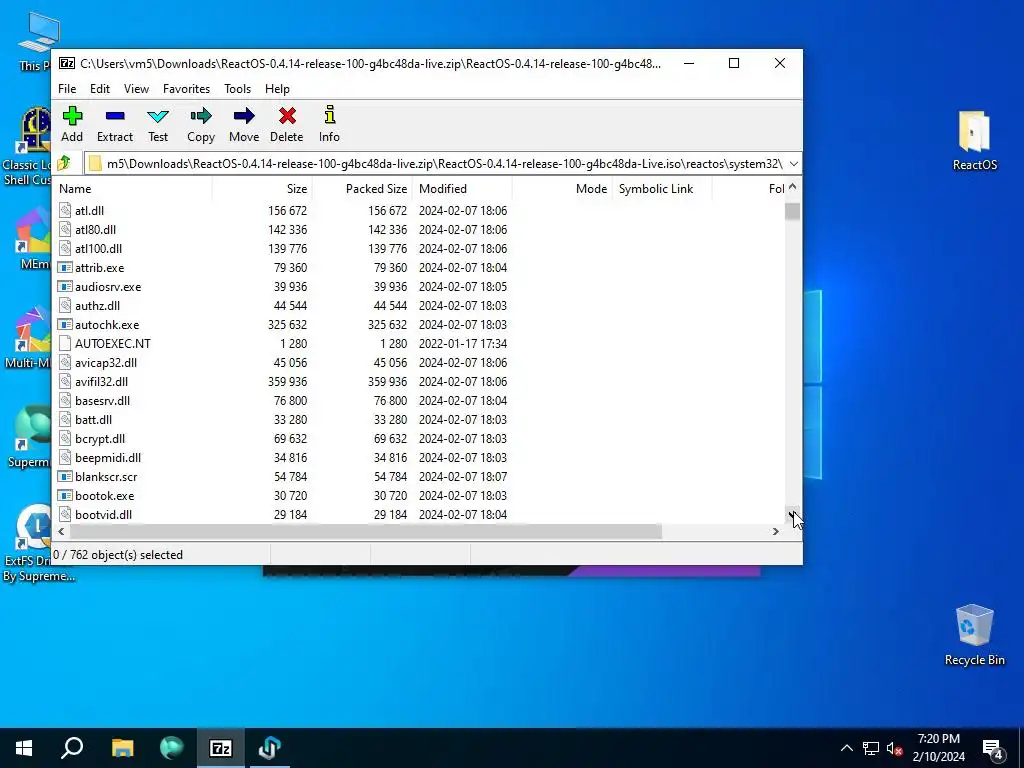
Task: Select the basesrv.dll file
Action: click(x=103, y=400)
